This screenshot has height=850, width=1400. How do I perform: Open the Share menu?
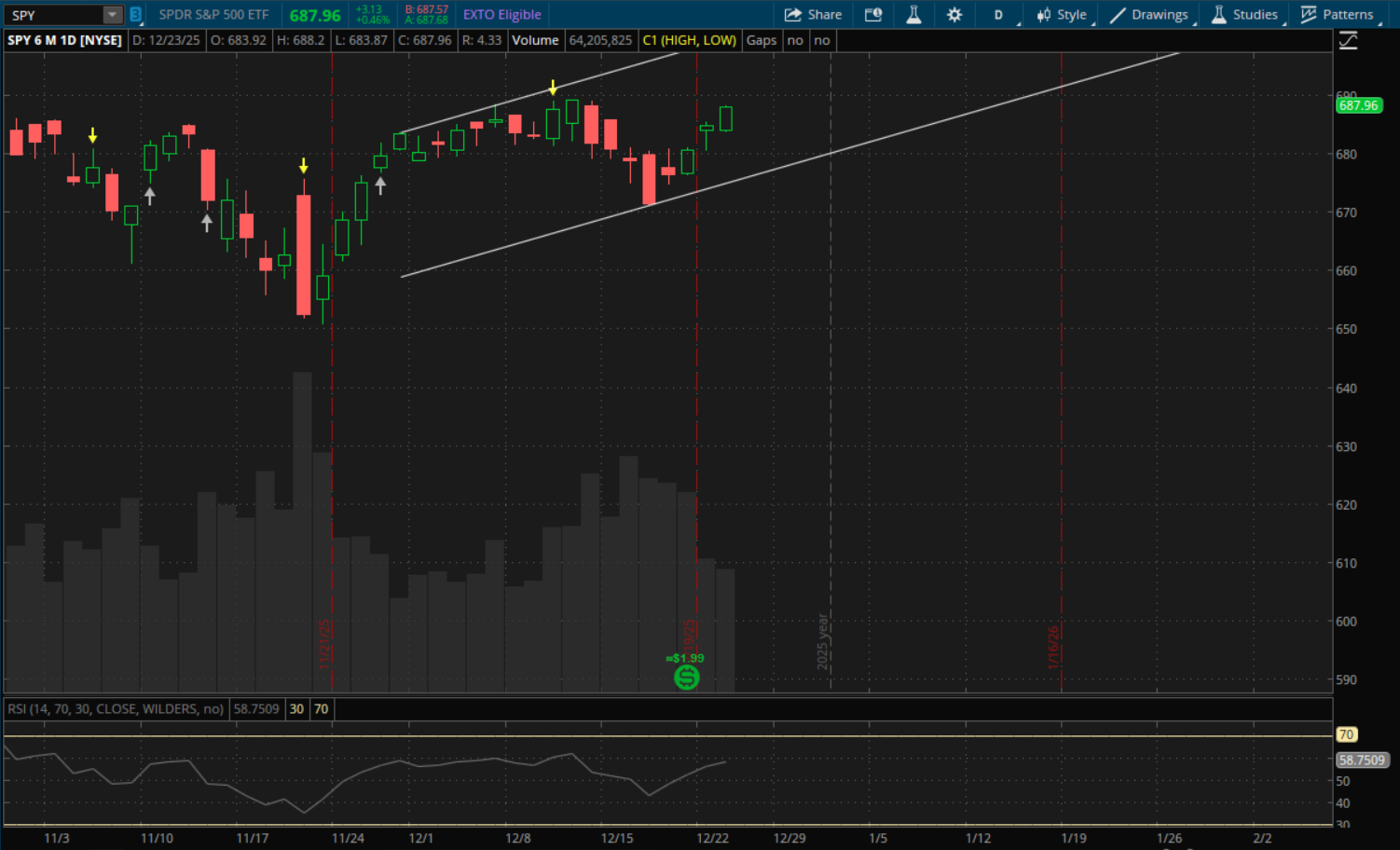click(813, 15)
